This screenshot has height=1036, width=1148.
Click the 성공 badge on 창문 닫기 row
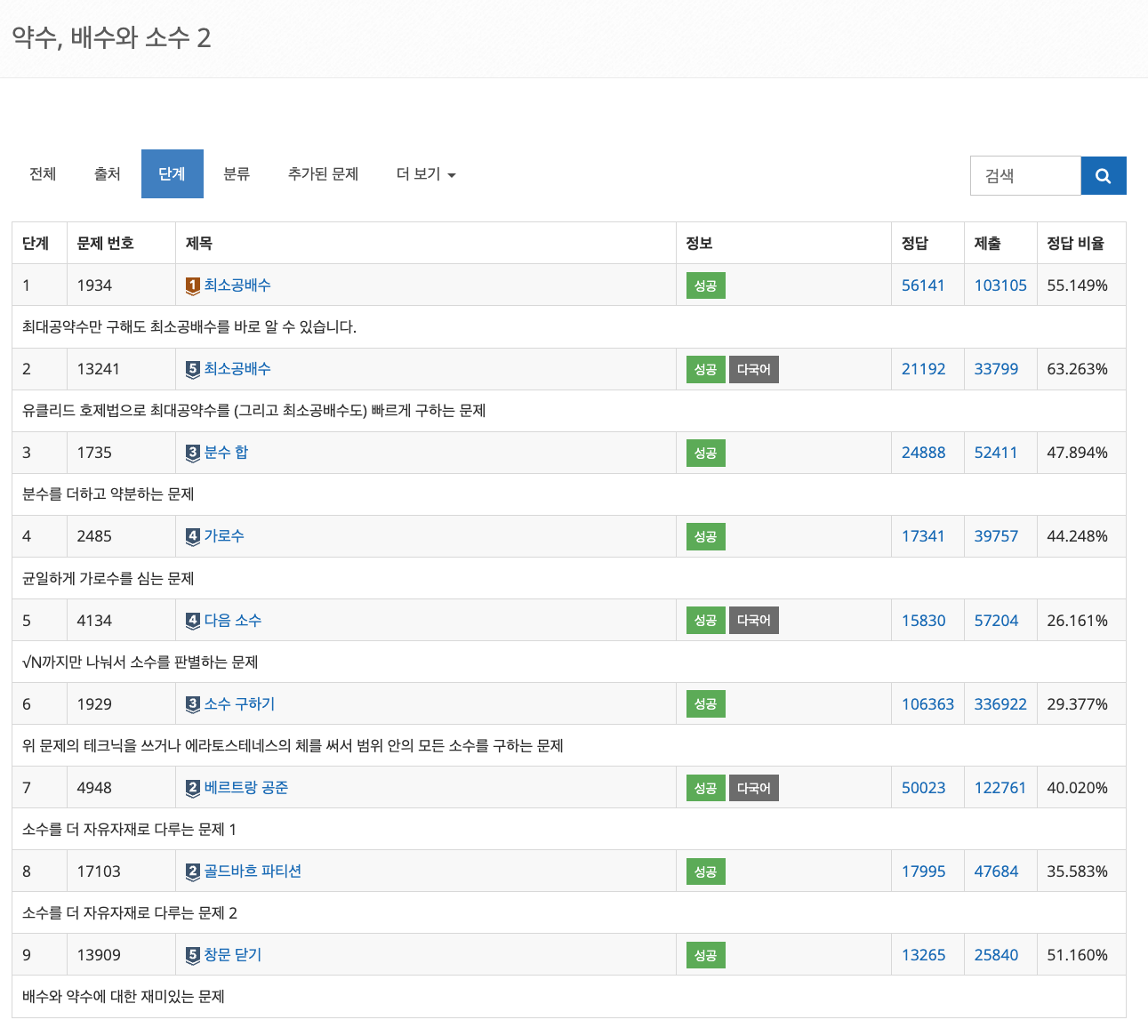coord(704,954)
